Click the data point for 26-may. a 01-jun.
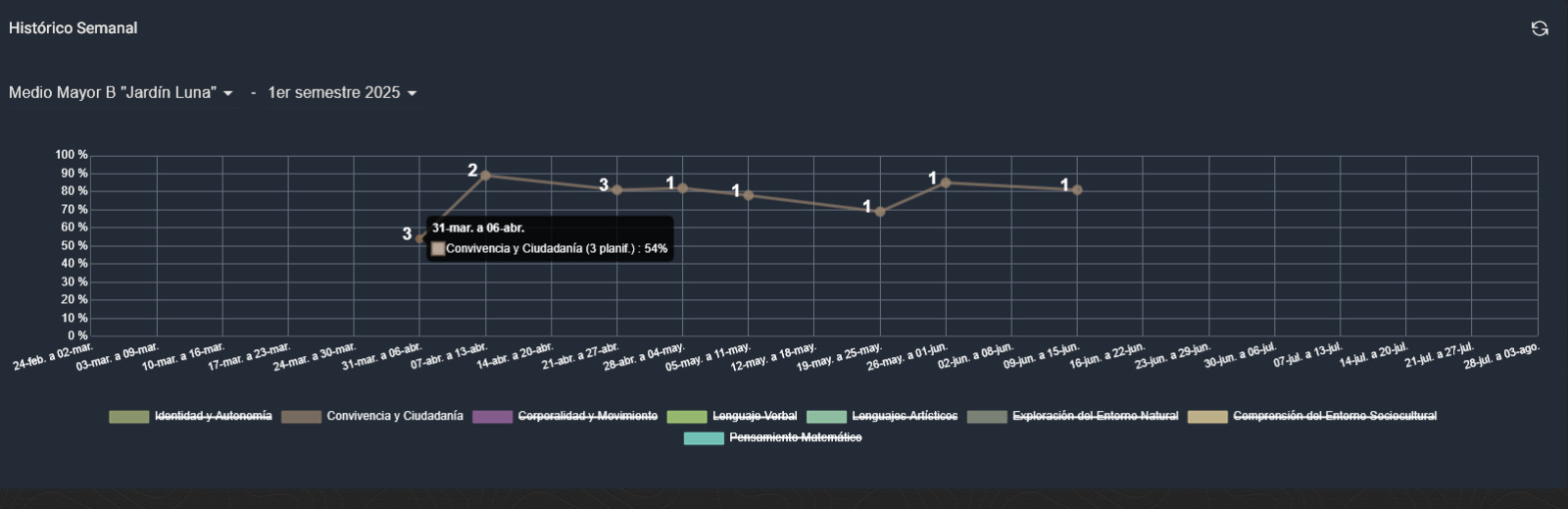1568x509 pixels. point(946,182)
